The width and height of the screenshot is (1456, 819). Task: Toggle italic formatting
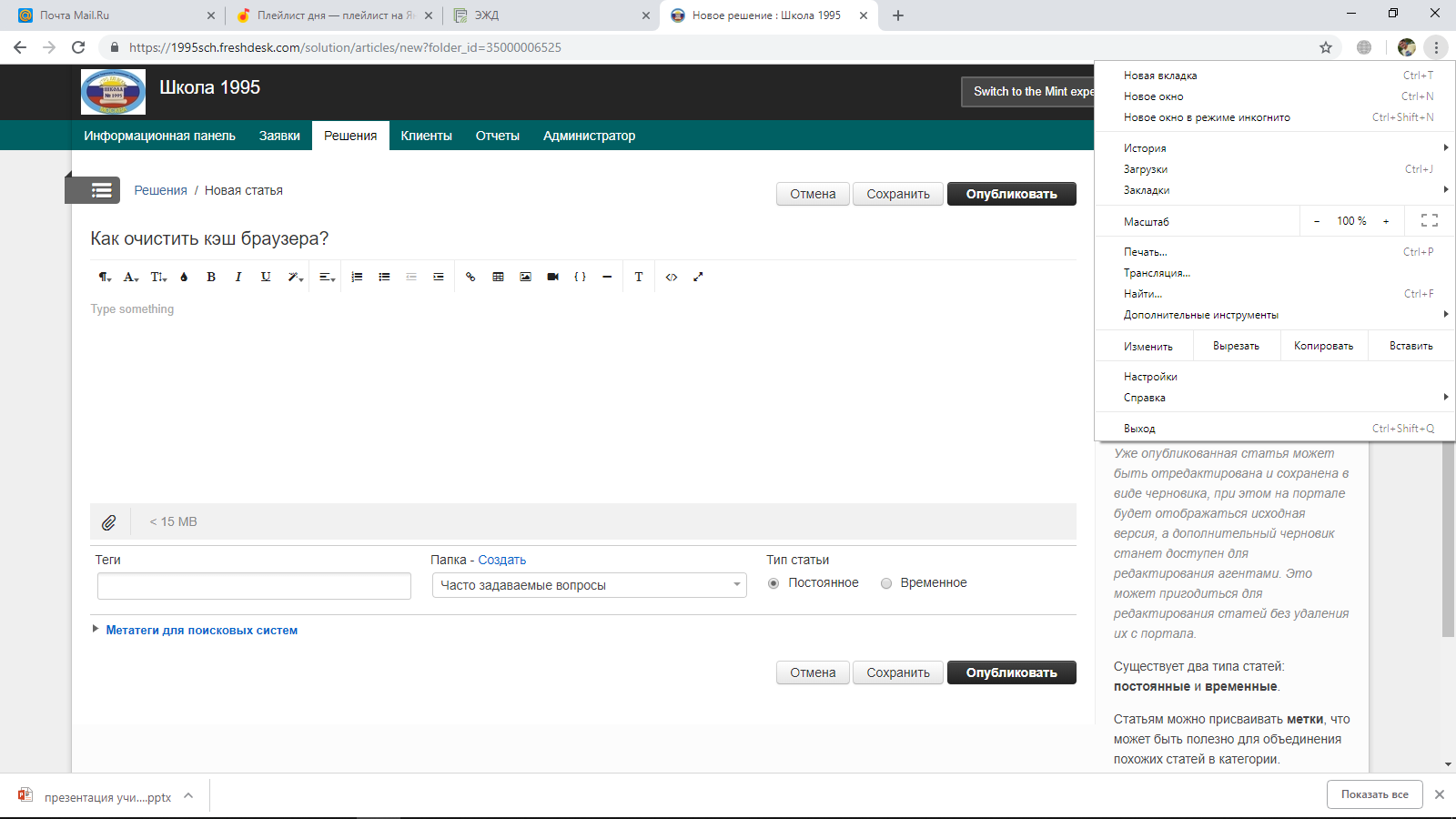(x=238, y=277)
